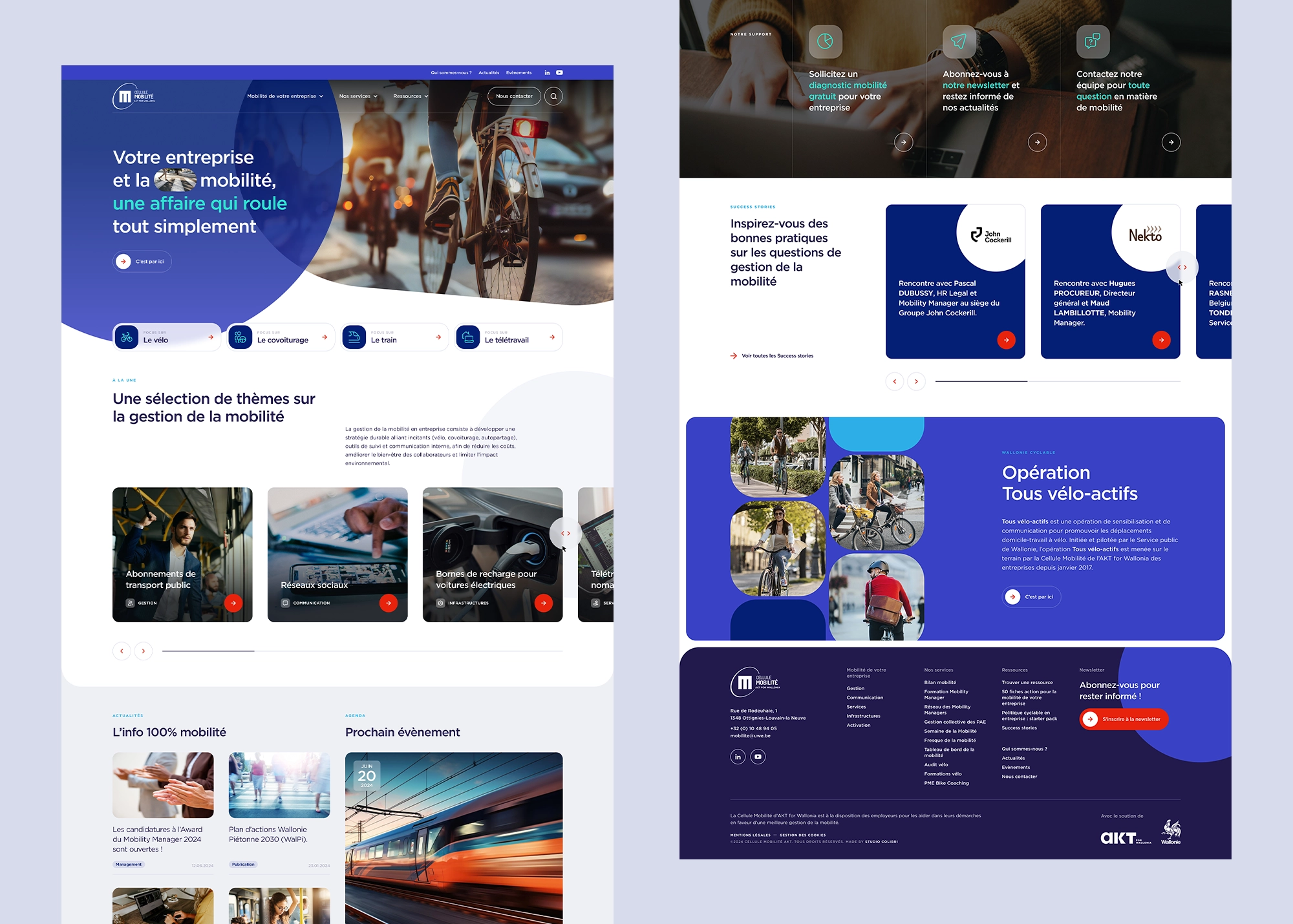This screenshot has height=924, width=1293.
Task: Click the carpool icon on Le covoiturage card
Action: pos(240,337)
